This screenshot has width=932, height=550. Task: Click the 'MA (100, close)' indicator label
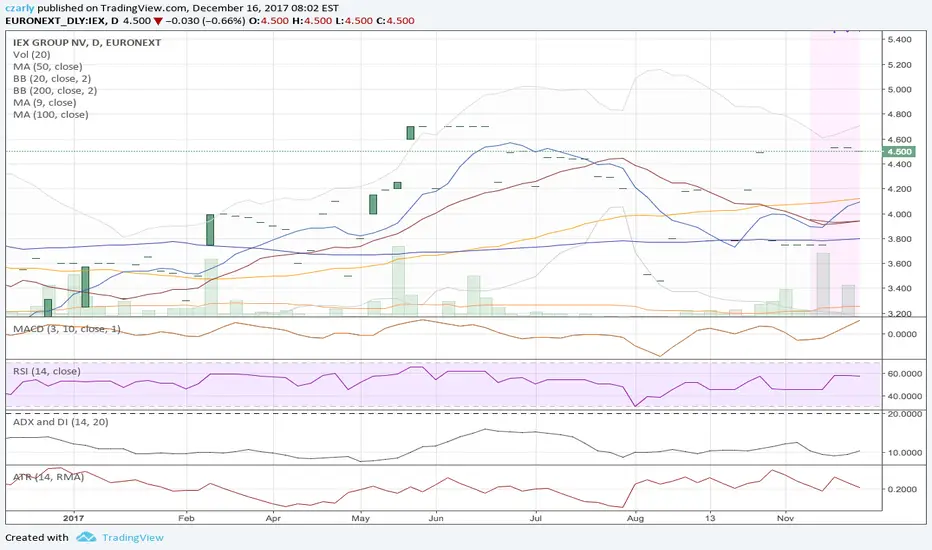coord(51,114)
